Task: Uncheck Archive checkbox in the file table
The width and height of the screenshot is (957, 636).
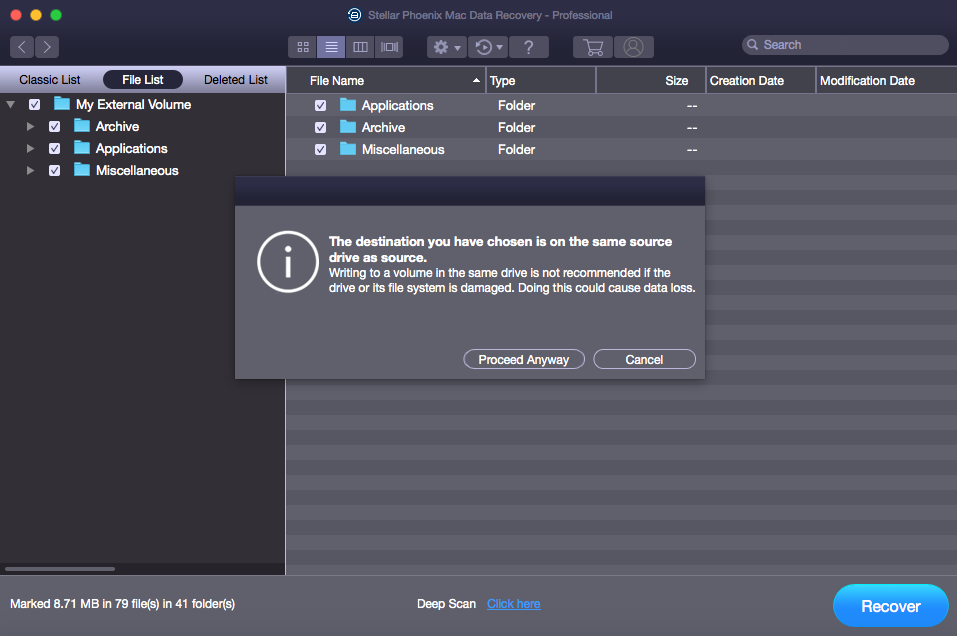Action: [320, 128]
